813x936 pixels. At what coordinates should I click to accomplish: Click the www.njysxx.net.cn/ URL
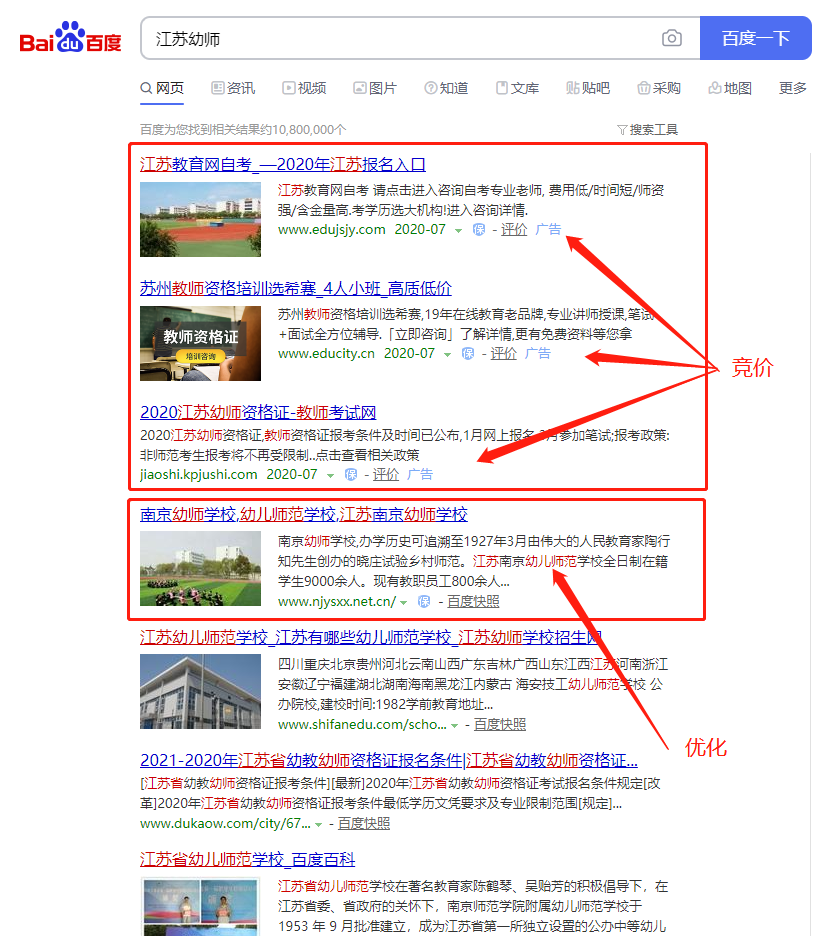click(x=337, y=602)
